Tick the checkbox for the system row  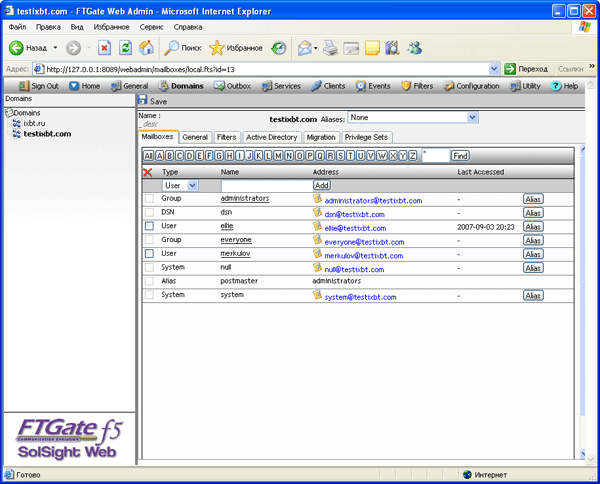149,295
